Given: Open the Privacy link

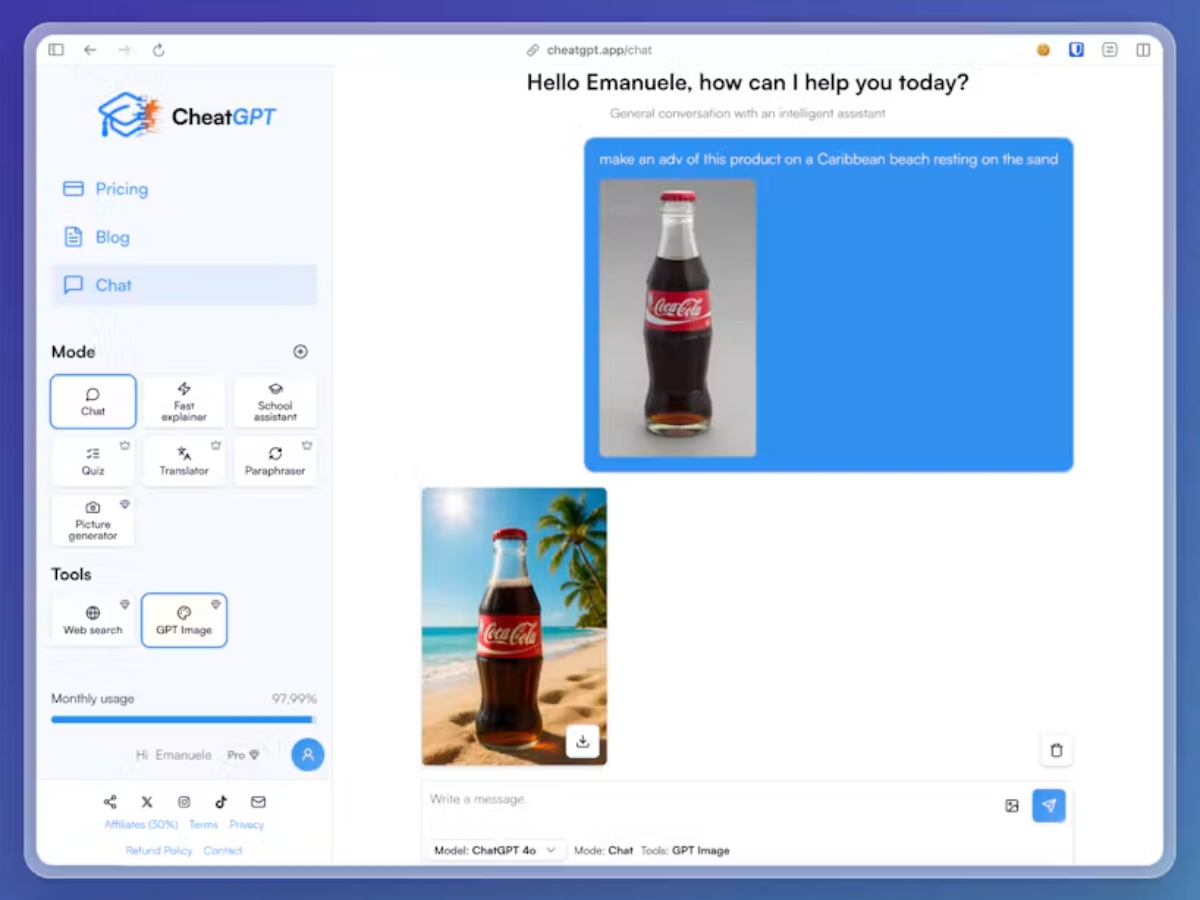Looking at the screenshot, I should tap(246, 825).
